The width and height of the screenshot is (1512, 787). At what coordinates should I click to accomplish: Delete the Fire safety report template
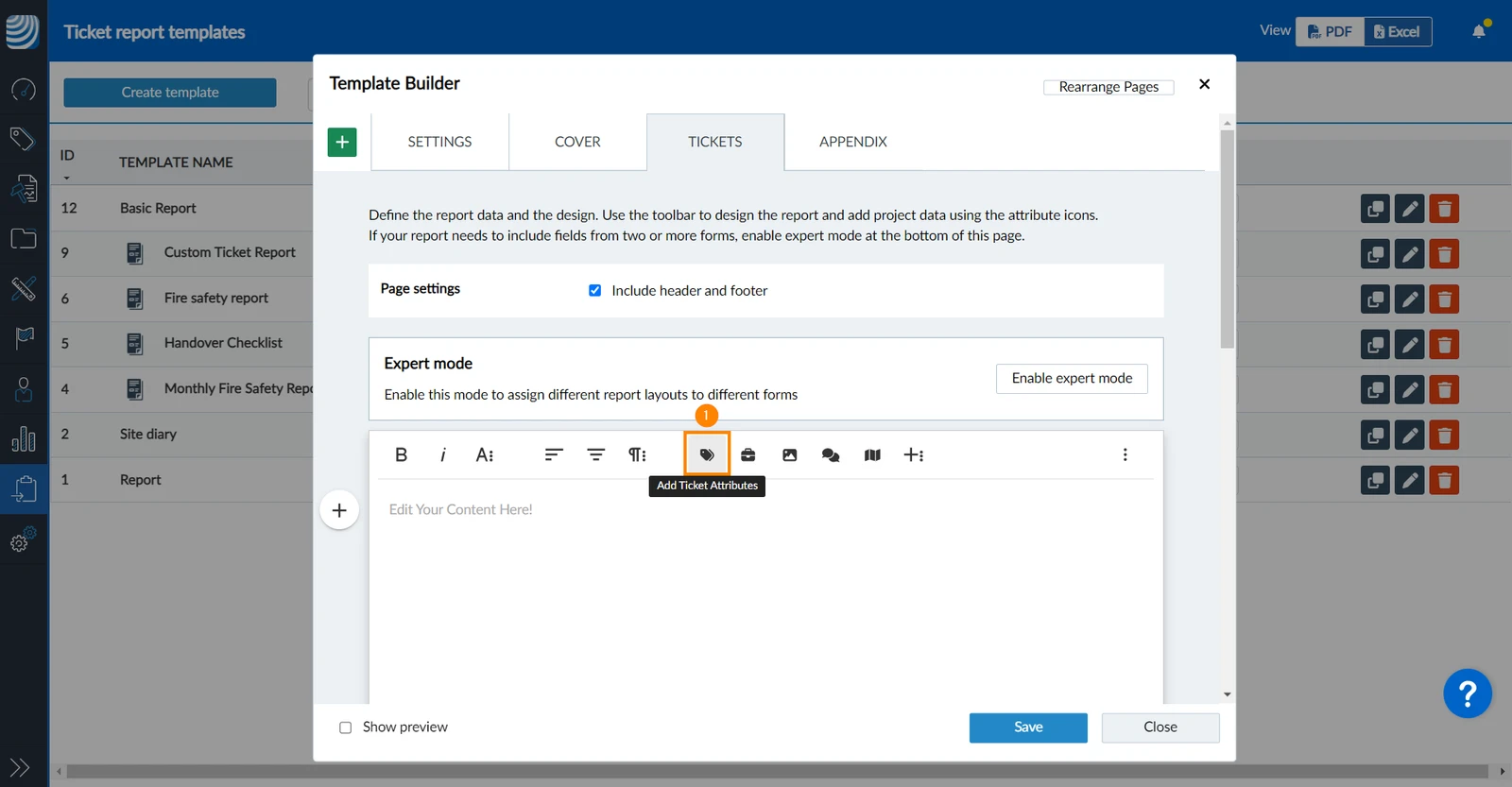click(x=1444, y=299)
